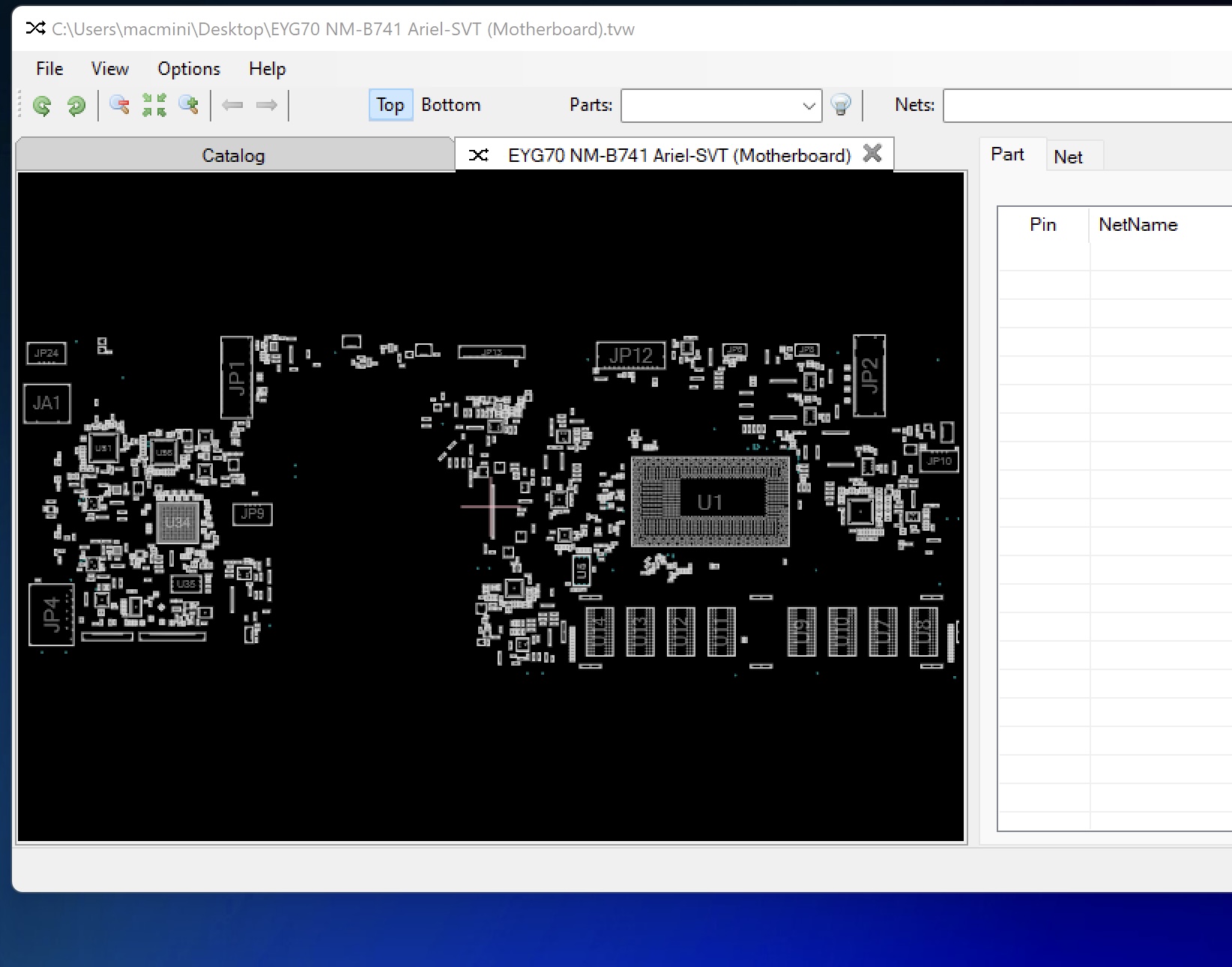This screenshot has width=1232, height=967.
Task: Open the View menu
Action: [109, 69]
